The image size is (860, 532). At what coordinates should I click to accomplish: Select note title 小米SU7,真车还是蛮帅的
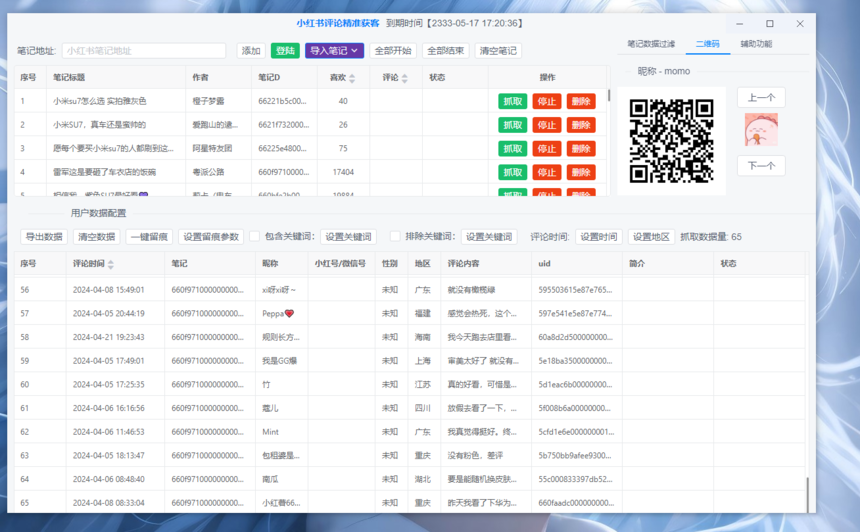99,124
